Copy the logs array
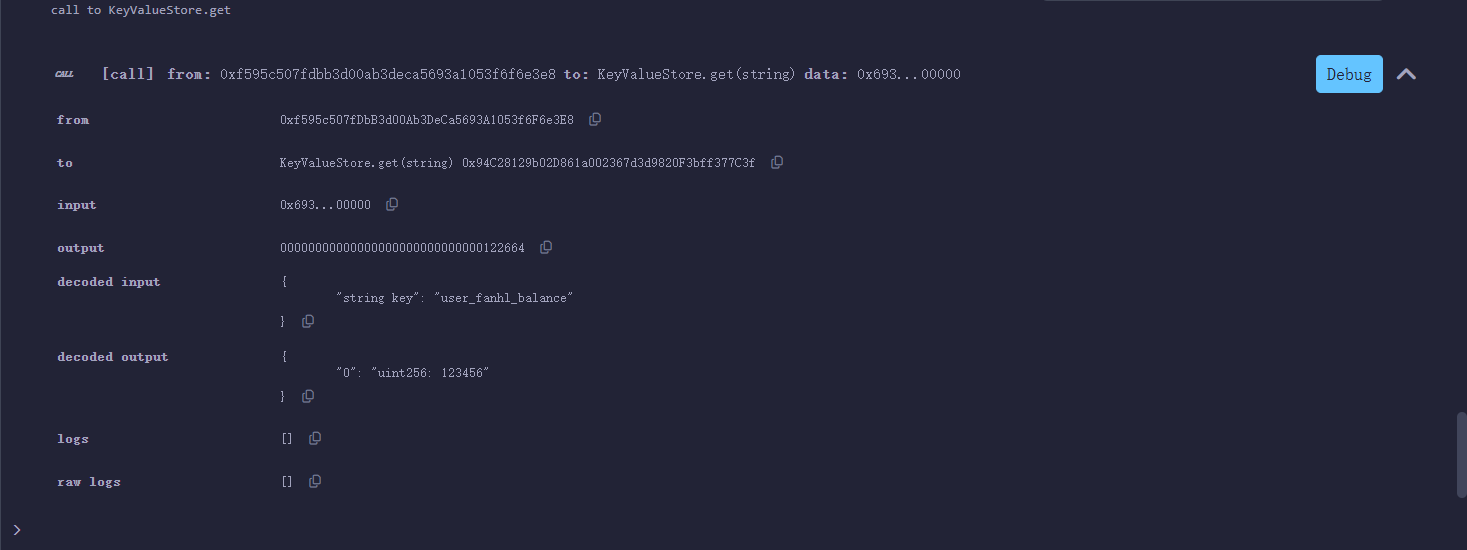 [315, 438]
